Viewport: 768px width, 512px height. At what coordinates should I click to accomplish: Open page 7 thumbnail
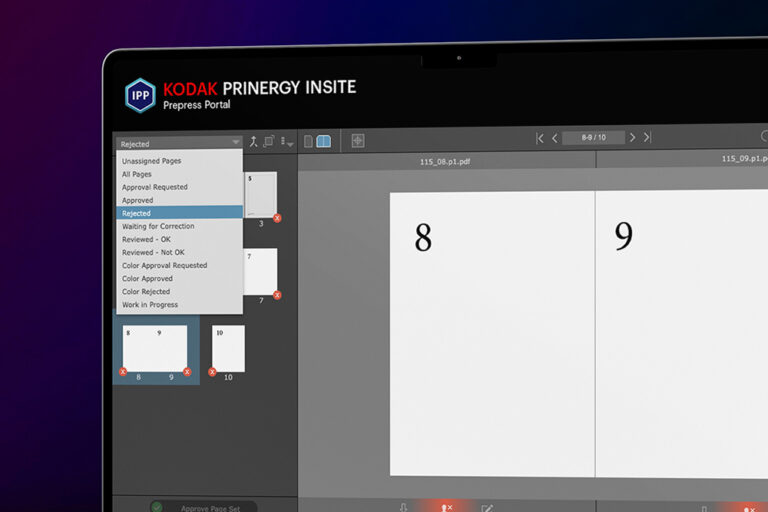coord(261,271)
